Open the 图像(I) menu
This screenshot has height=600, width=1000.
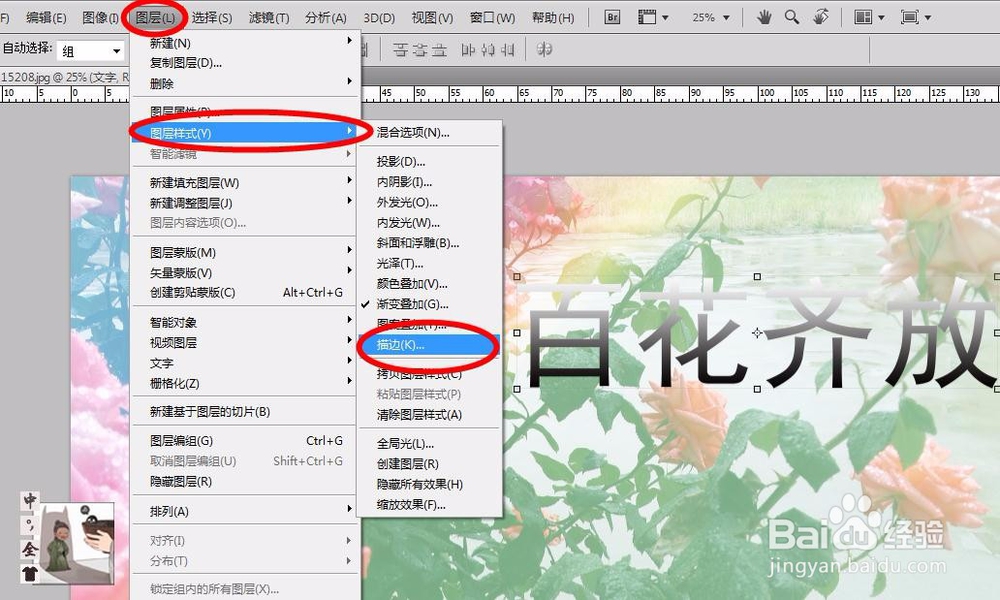pyautogui.click(x=100, y=17)
